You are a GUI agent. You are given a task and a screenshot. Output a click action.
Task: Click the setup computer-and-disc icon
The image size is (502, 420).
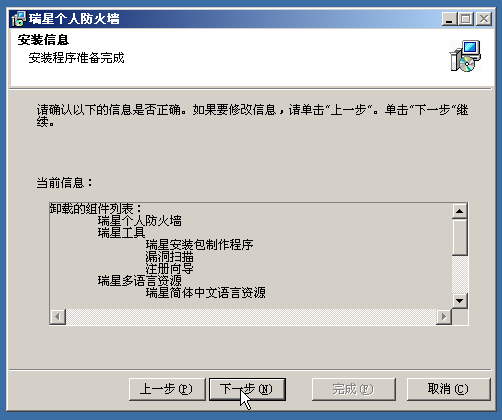click(x=465, y=56)
